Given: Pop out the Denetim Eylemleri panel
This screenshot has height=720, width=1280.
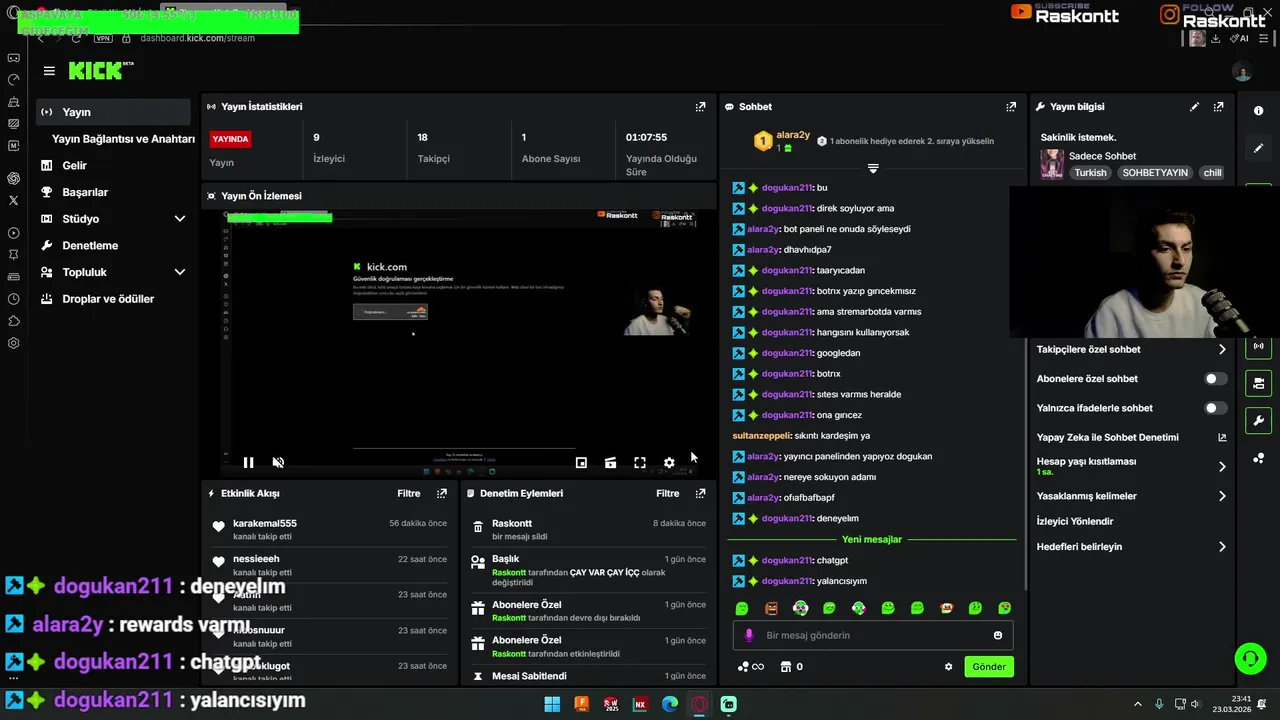Looking at the screenshot, I should (700, 493).
